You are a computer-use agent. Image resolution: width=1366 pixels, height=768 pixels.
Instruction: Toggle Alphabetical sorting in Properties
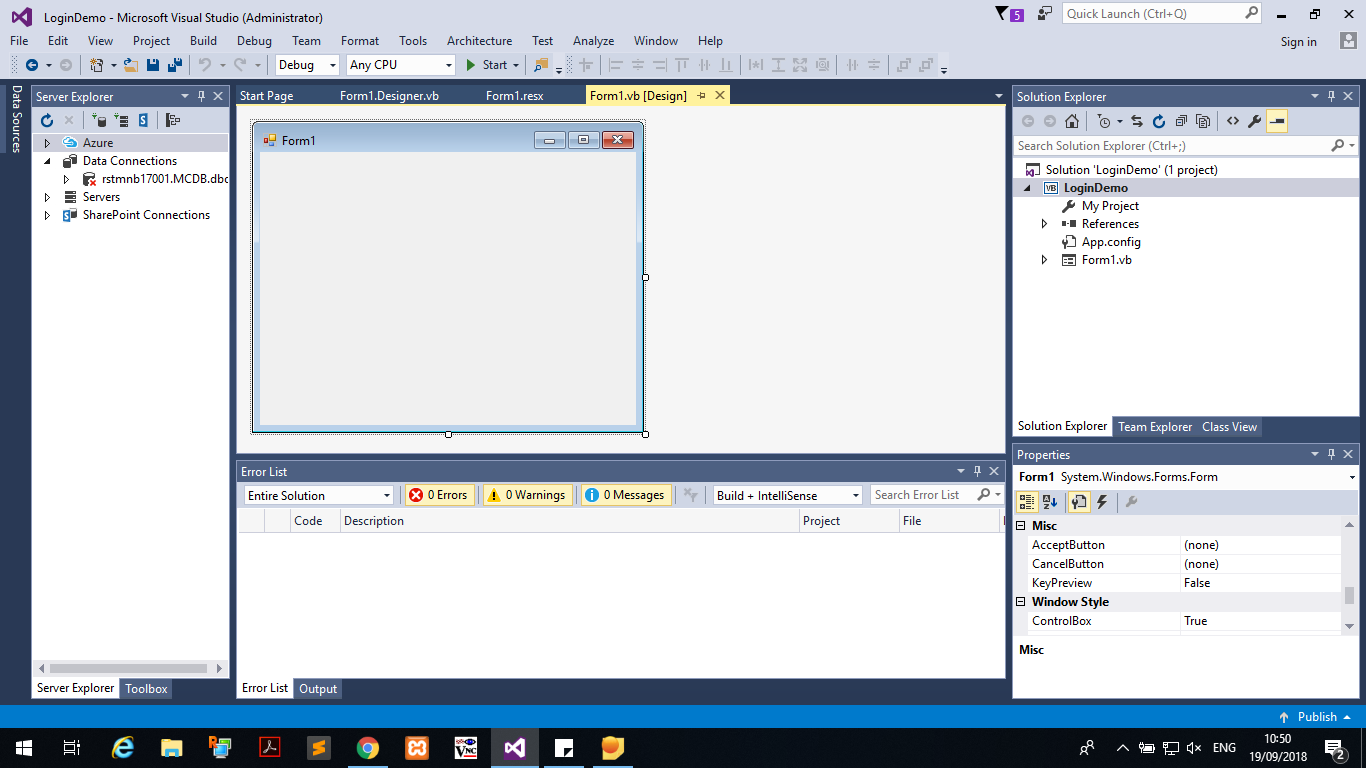1050,502
